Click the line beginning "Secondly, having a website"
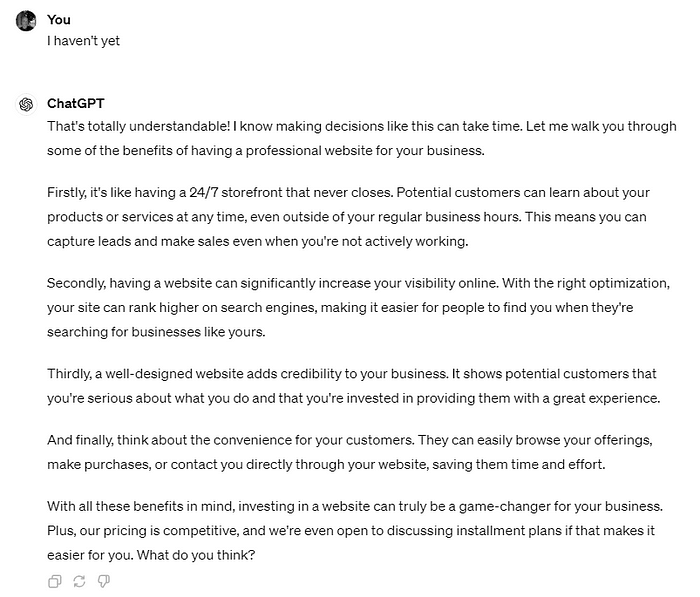 [x=358, y=283]
